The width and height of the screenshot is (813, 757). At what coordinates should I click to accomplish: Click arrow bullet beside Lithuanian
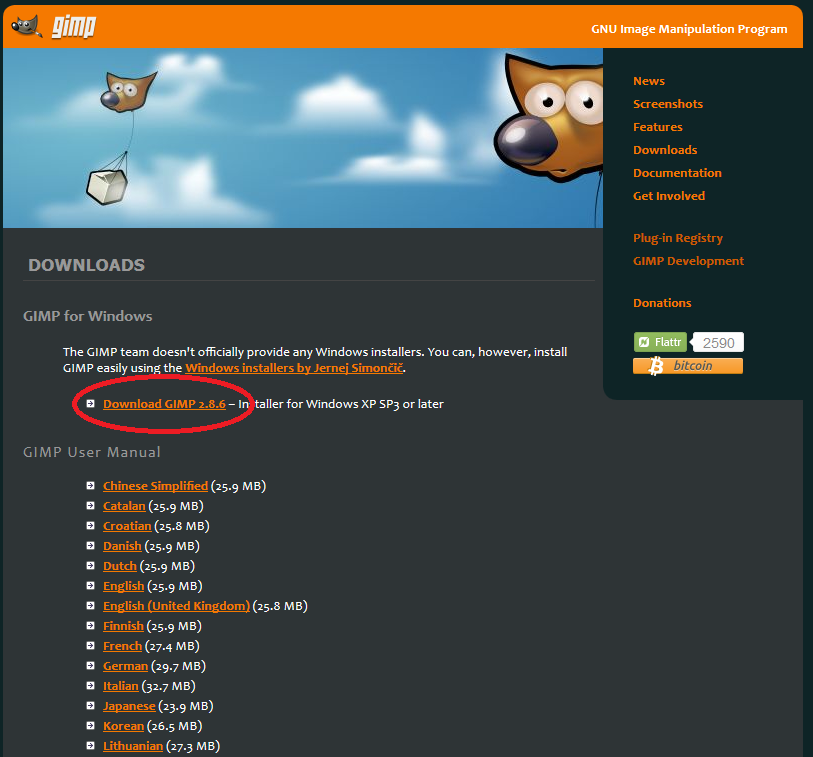[x=91, y=746]
